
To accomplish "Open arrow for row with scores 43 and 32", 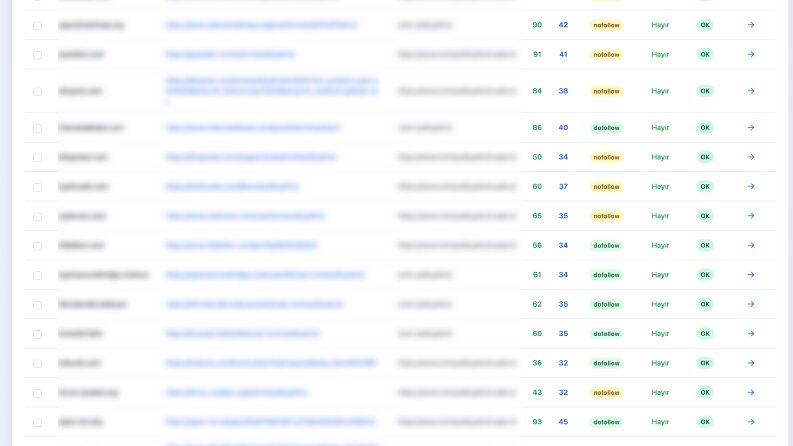I will [x=751, y=392].
